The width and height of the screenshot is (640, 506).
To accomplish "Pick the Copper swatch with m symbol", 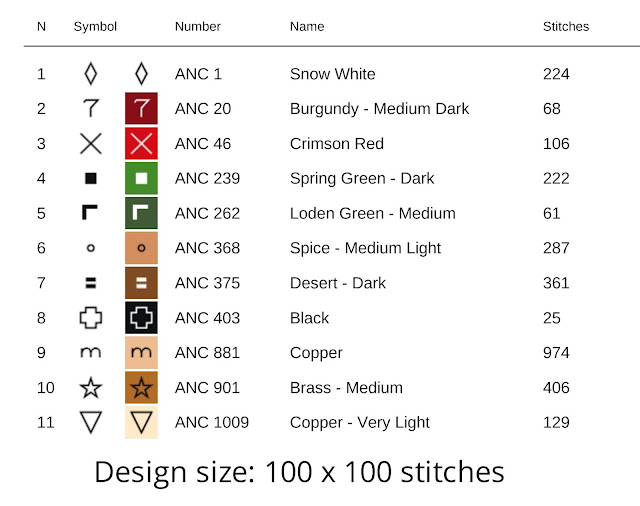I will 141,353.
